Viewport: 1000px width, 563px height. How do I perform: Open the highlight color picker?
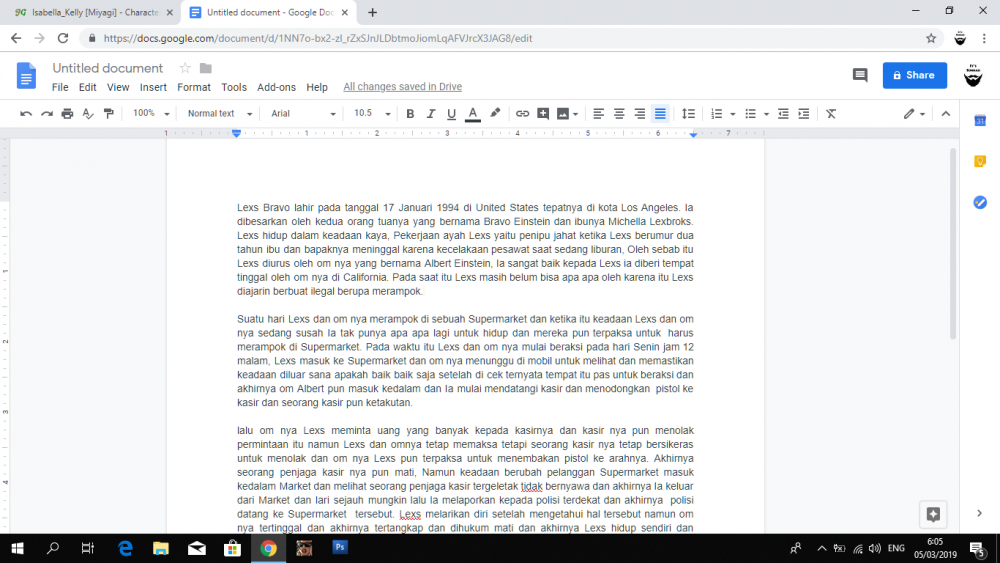point(495,113)
